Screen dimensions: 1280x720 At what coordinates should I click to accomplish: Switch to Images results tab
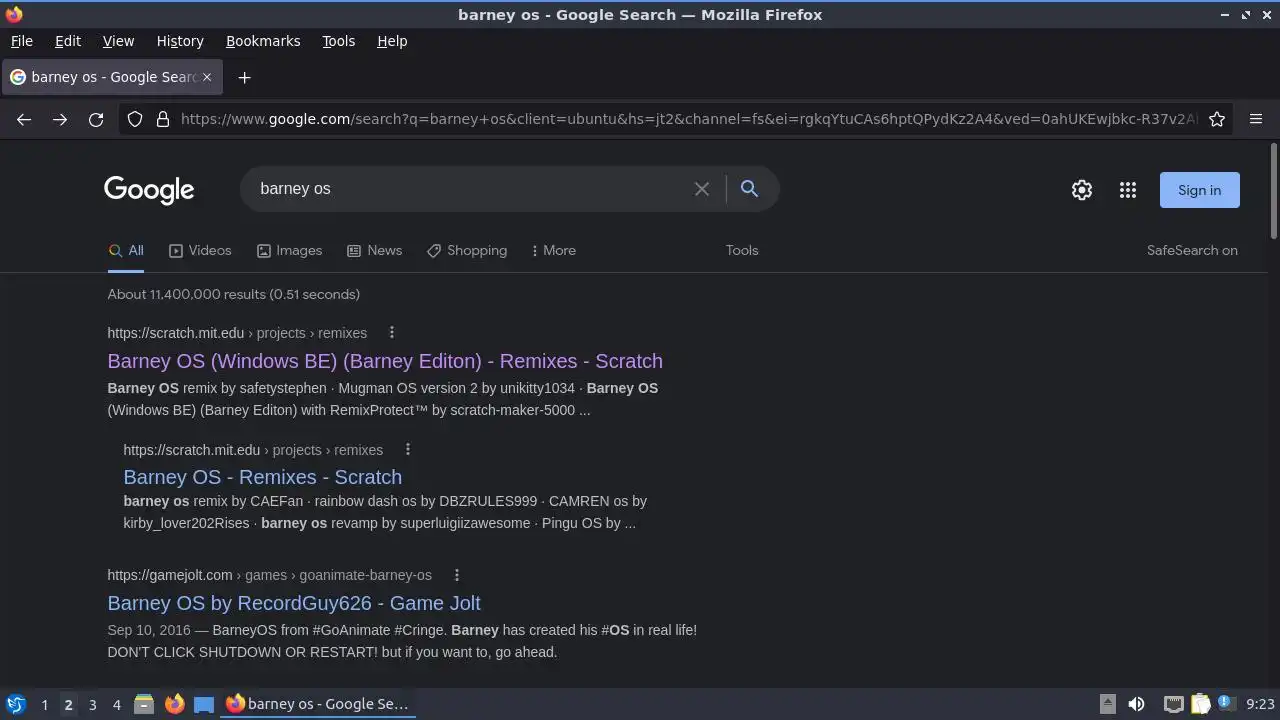point(289,250)
